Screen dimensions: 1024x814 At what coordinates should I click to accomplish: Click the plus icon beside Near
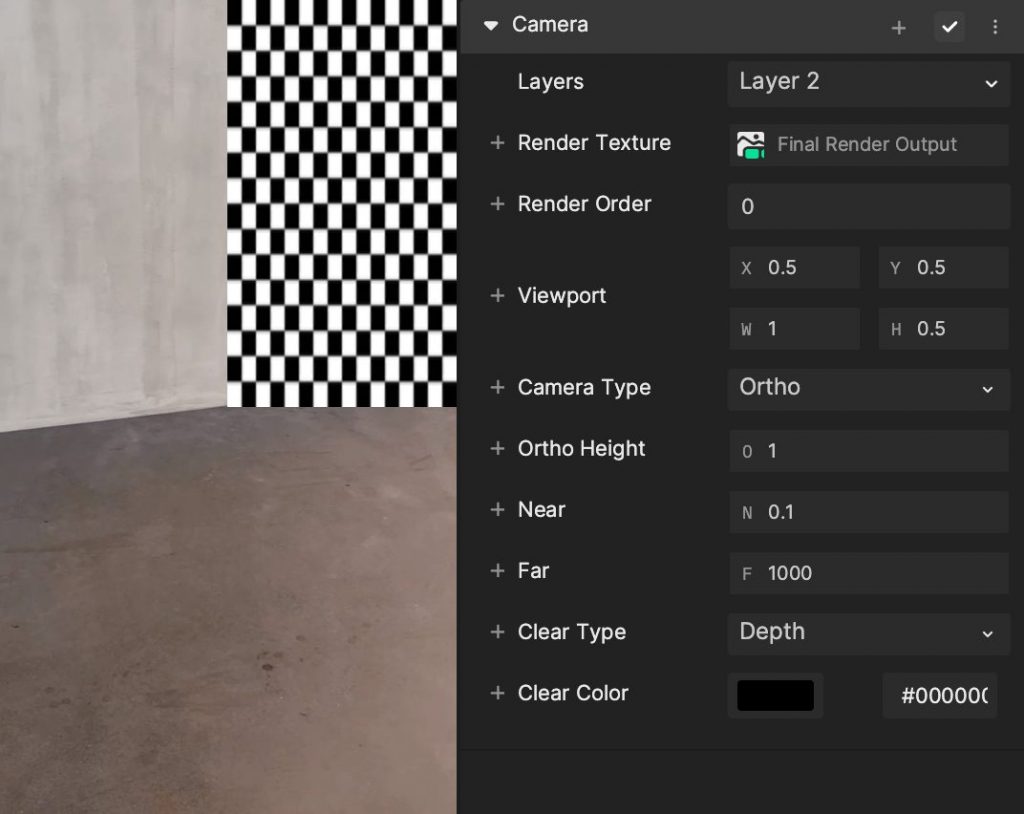click(x=498, y=510)
